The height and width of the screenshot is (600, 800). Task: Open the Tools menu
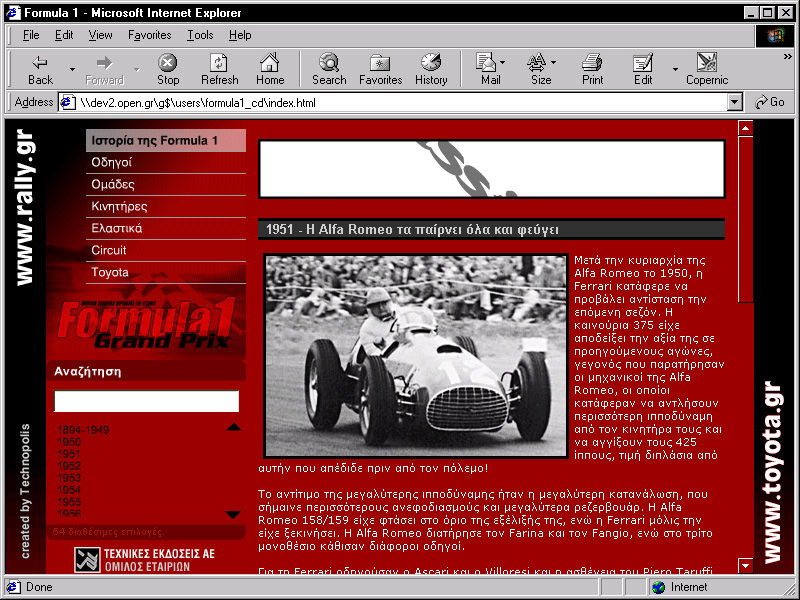pos(200,35)
